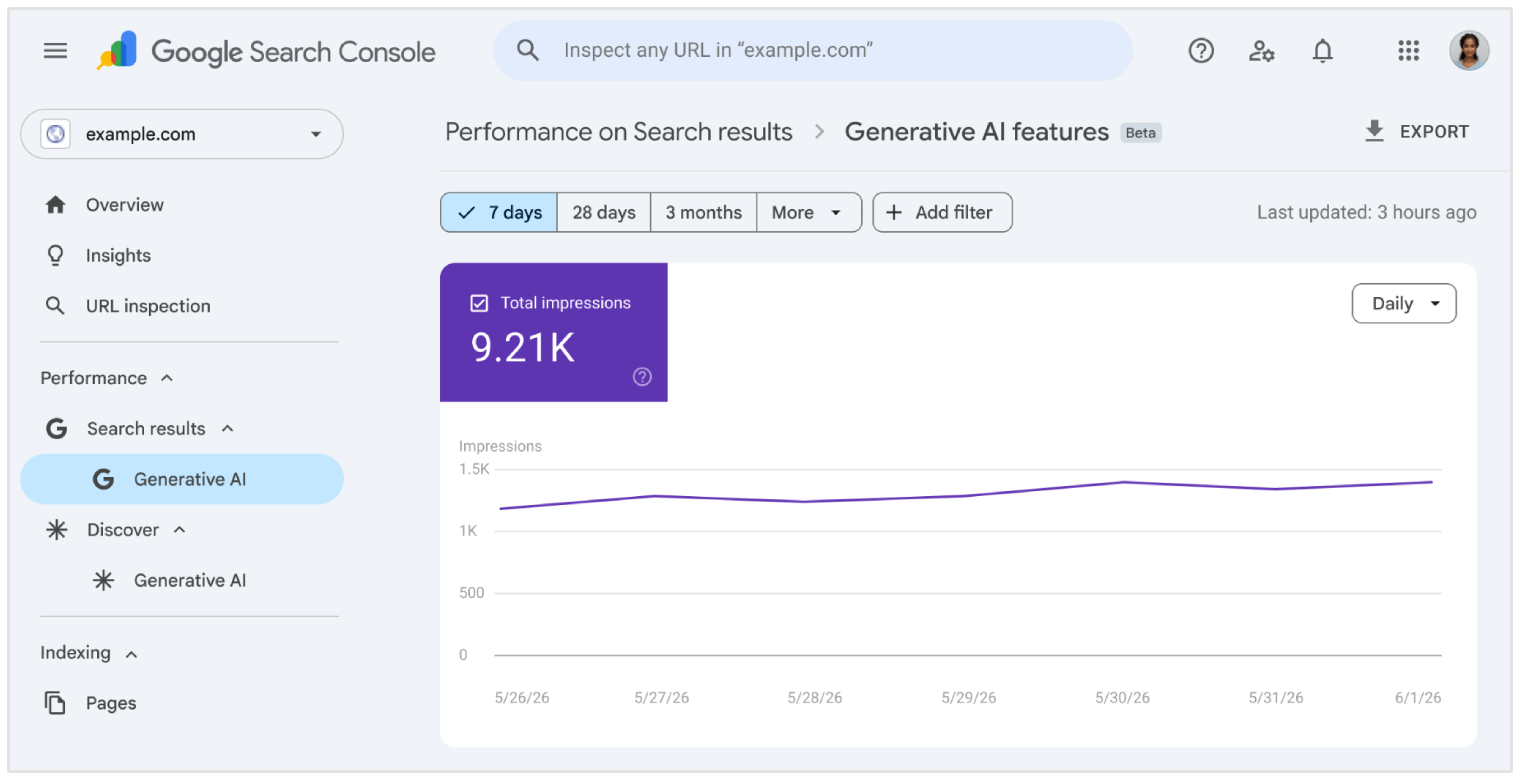Click the 5/26/26 date label
This screenshot has width=1520, height=780.
tap(522, 698)
